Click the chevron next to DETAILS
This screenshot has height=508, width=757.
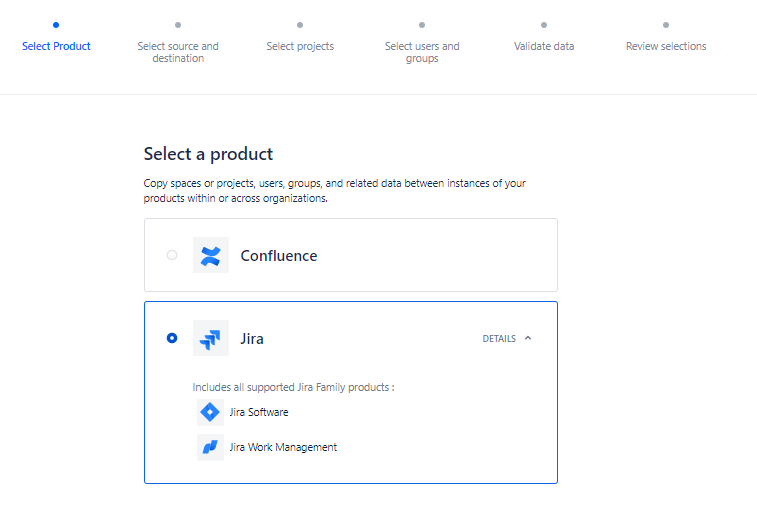(x=528, y=338)
